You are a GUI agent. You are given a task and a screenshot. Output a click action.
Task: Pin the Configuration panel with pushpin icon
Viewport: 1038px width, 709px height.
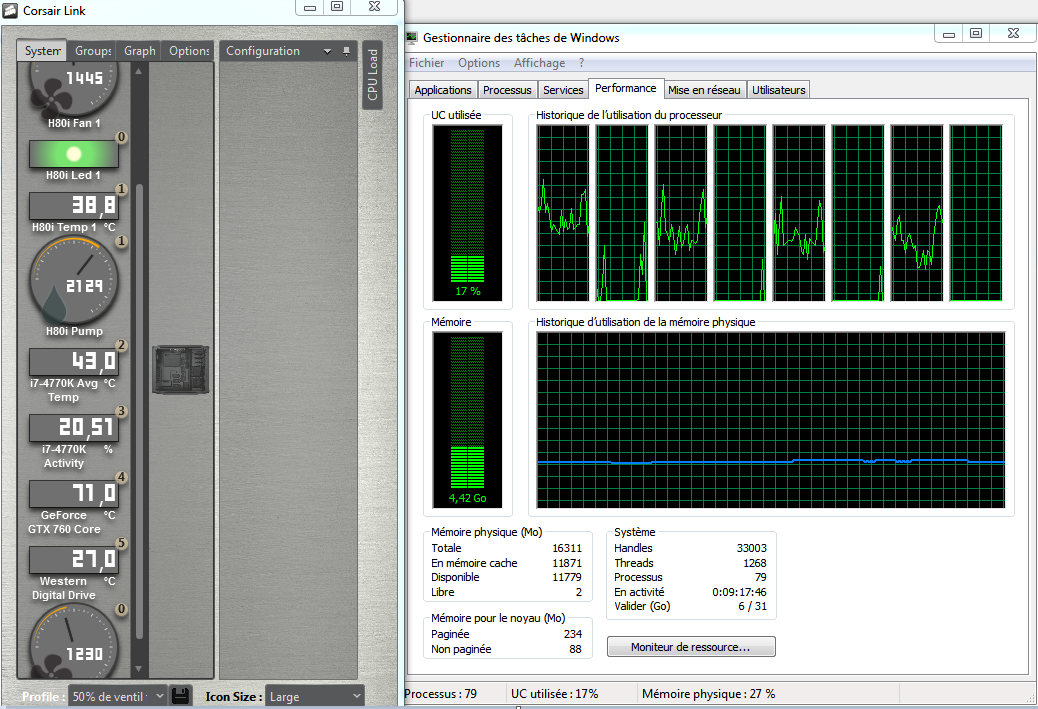[x=346, y=51]
